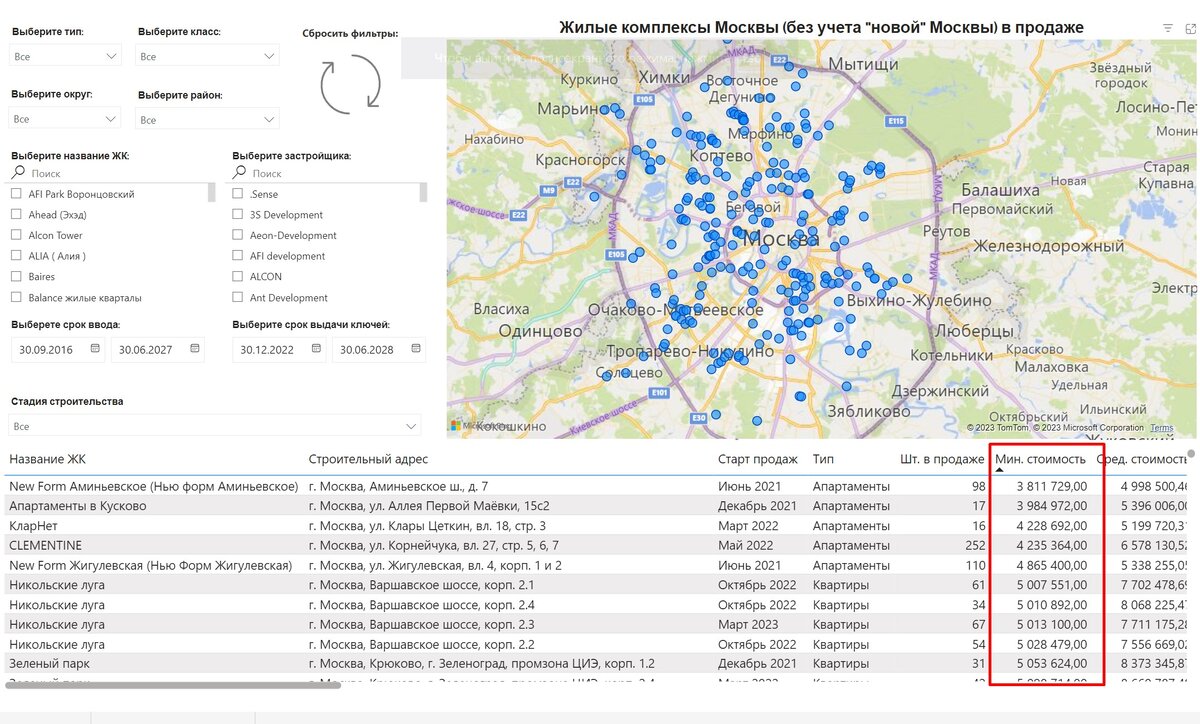The image size is (1200, 724).
Task: Tick the Ant Development checkbox
Action: click(x=238, y=297)
